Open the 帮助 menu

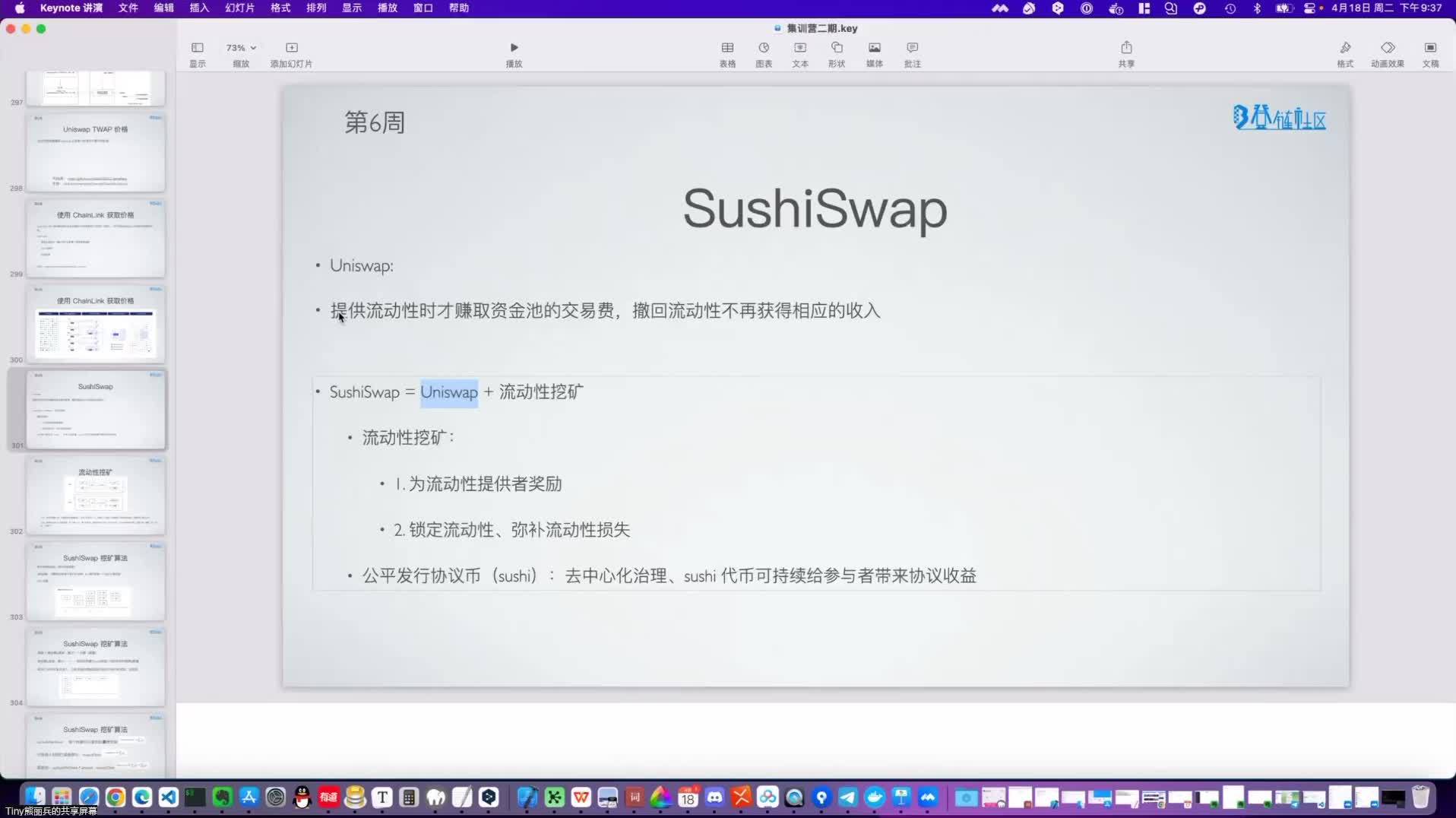(x=459, y=8)
